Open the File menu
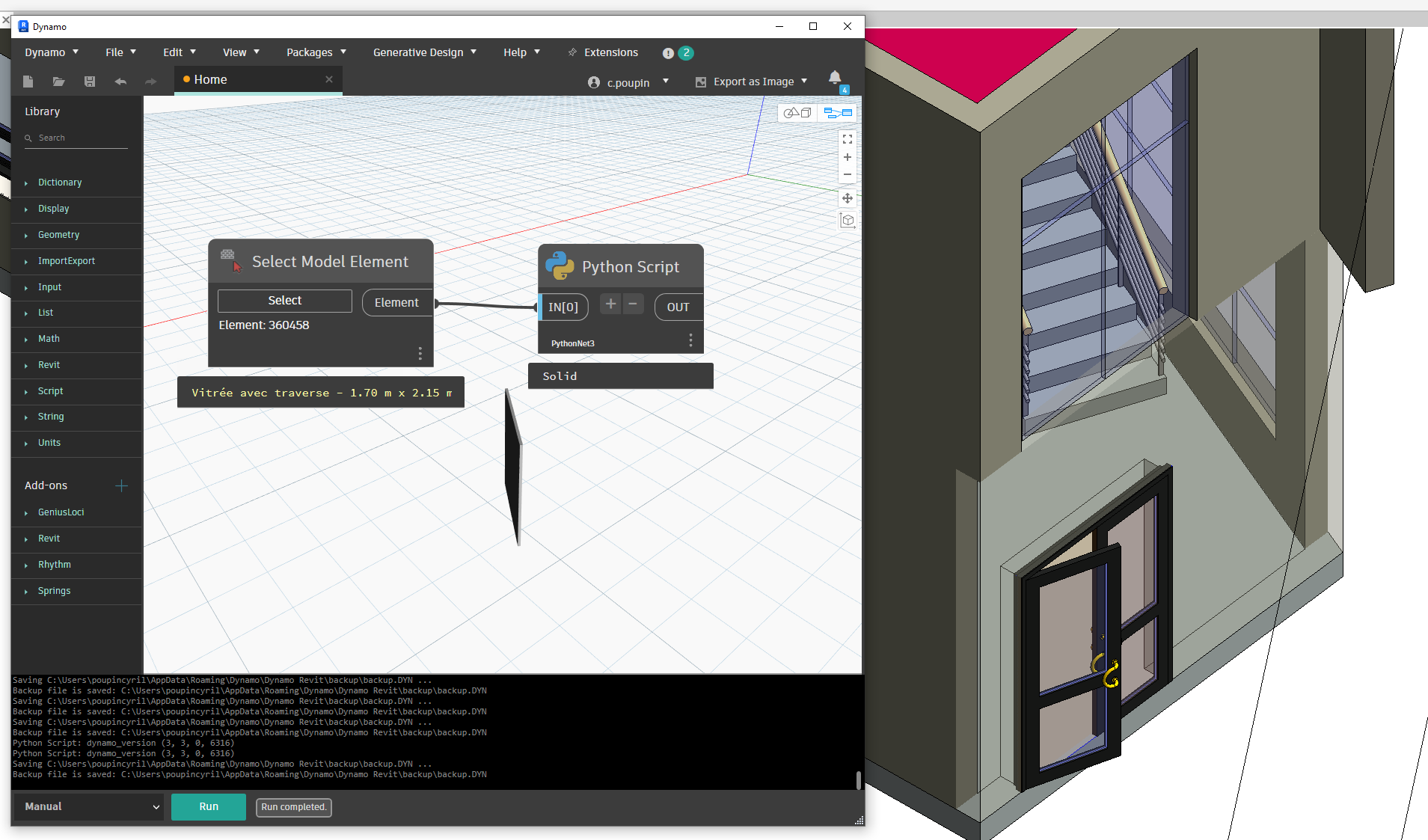The width and height of the screenshot is (1428, 840). tap(120, 52)
